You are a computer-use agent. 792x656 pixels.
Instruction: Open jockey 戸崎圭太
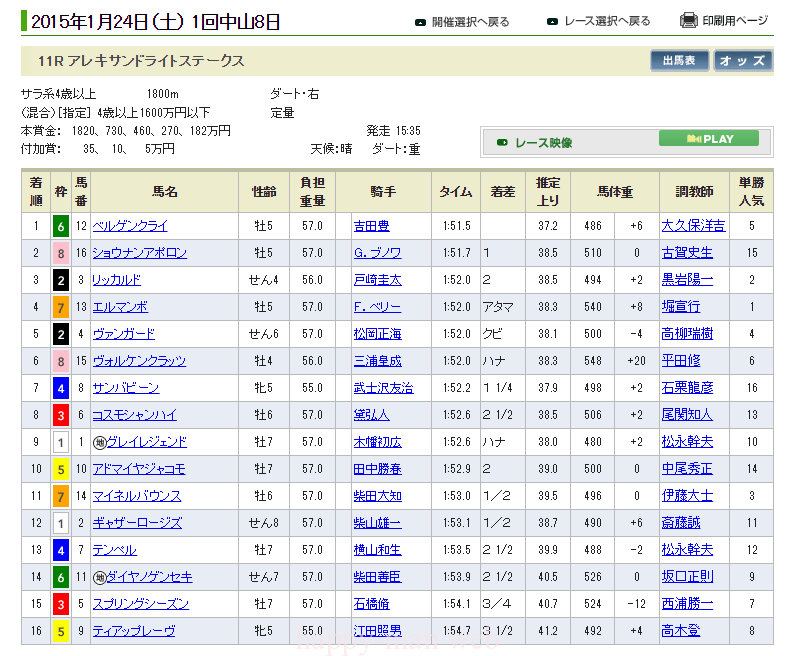377,280
